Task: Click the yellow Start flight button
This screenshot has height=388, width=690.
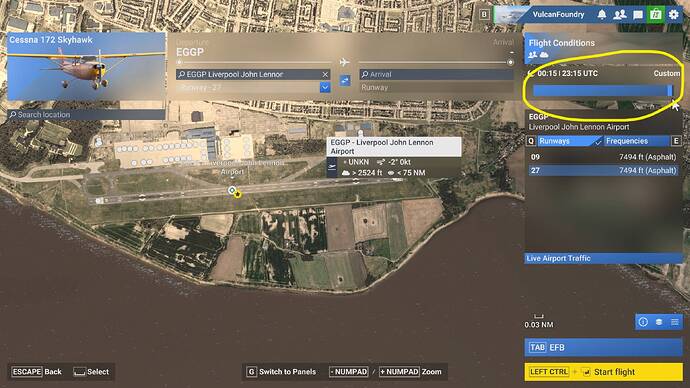Action: pyautogui.click(x=603, y=372)
